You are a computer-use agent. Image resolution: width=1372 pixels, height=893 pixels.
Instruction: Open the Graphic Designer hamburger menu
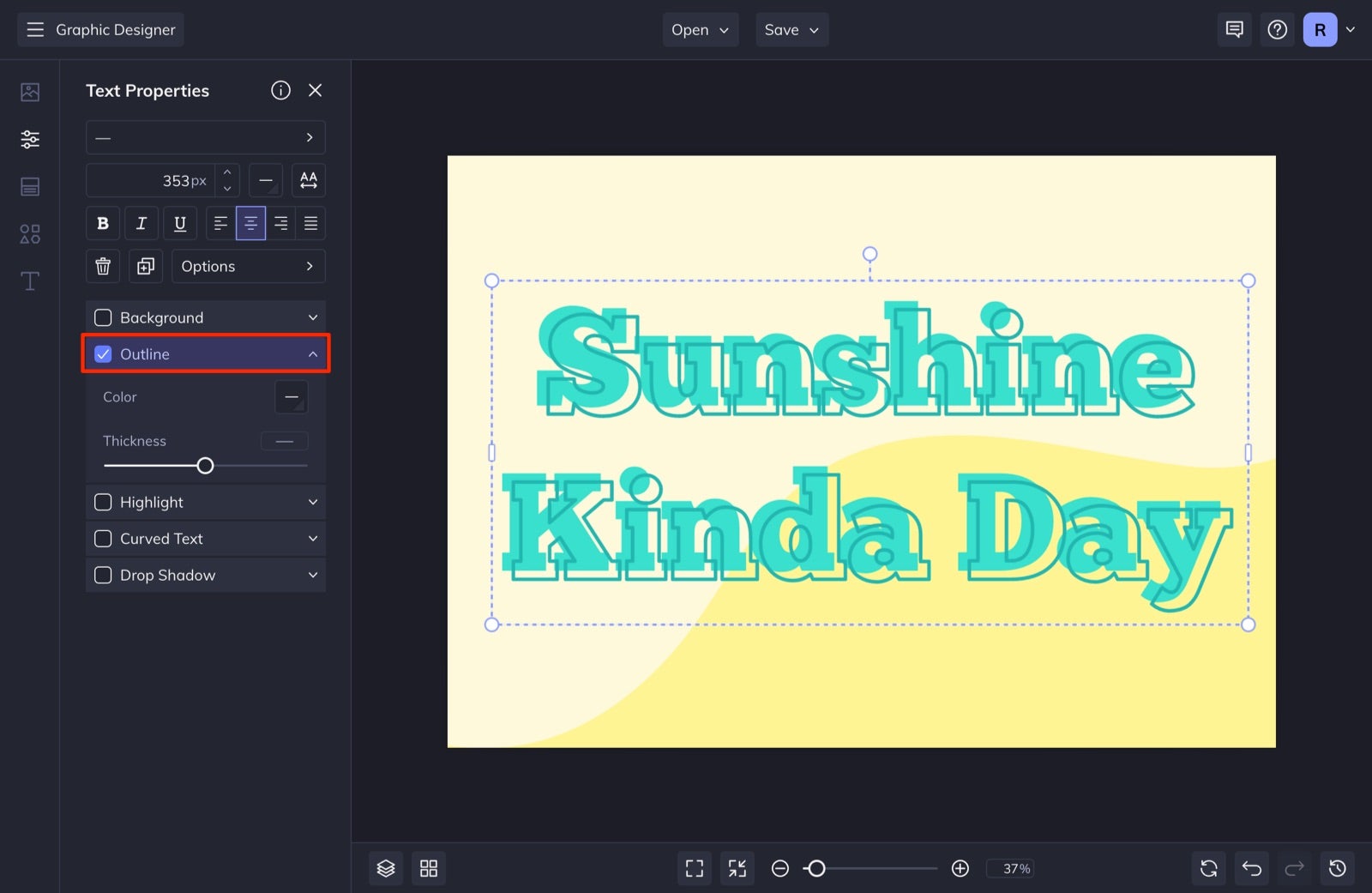tap(35, 28)
